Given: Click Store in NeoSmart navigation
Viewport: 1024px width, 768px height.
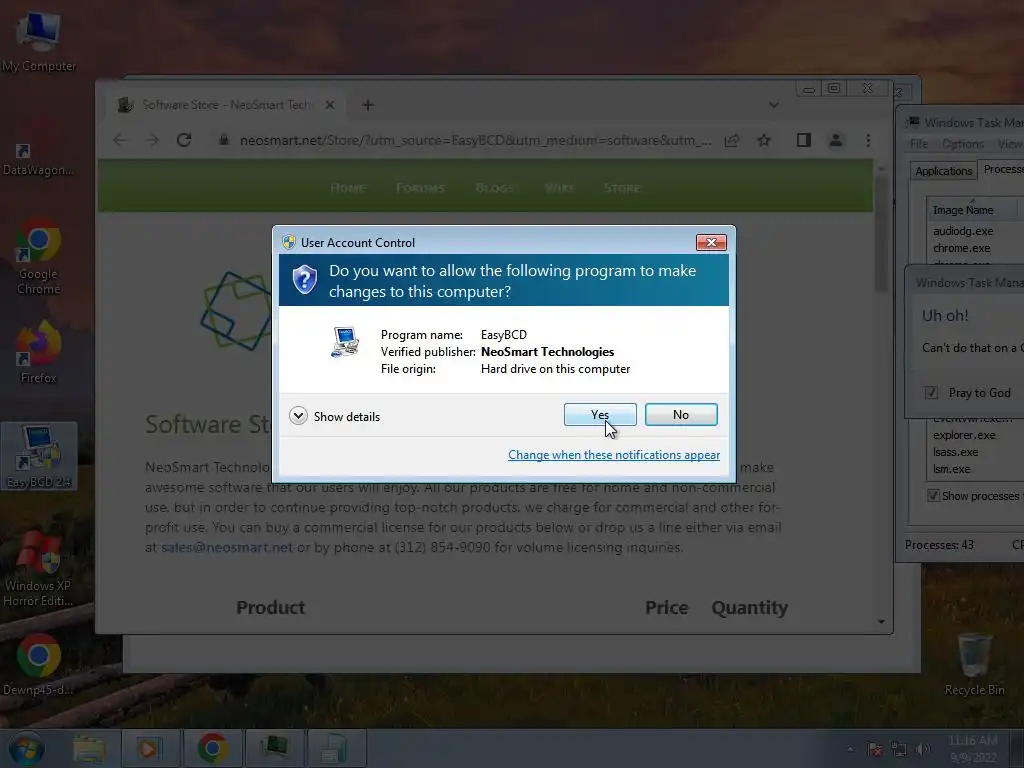Looking at the screenshot, I should point(622,188).
